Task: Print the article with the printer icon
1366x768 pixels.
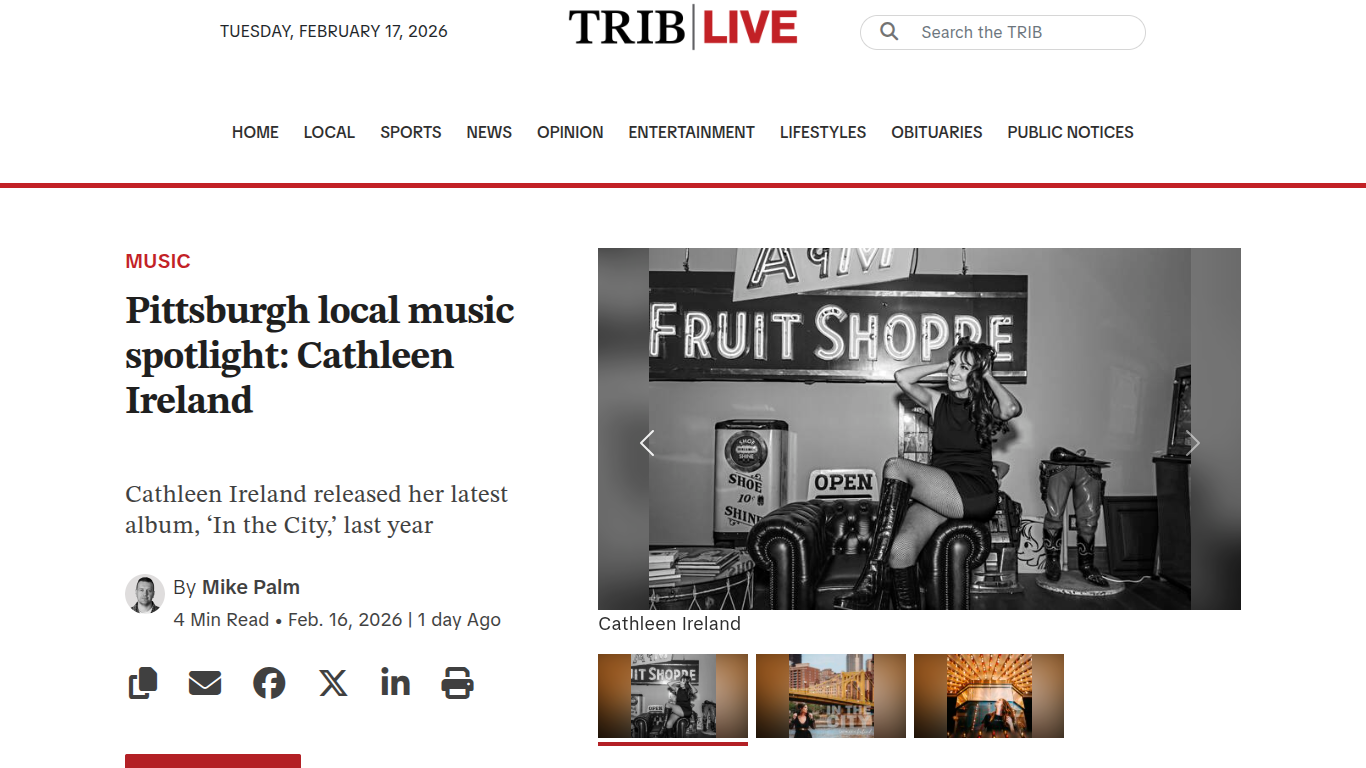Action: (457, 683)
